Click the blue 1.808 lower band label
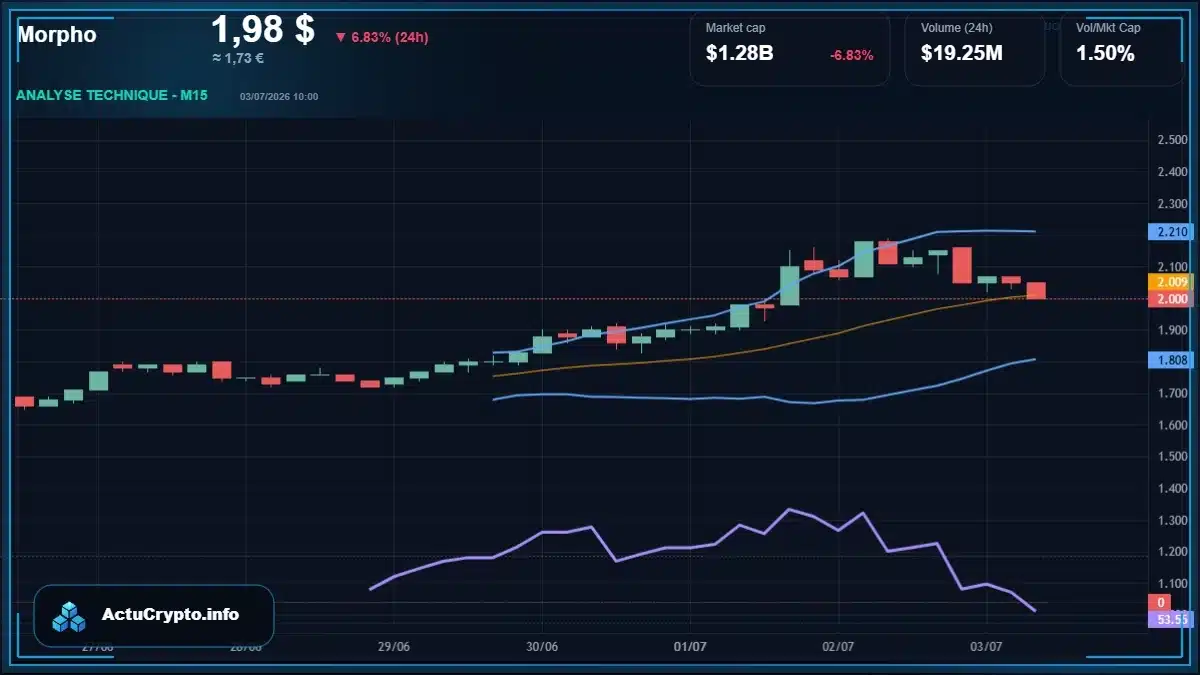1200x675 pixels. coord(1172,359)
